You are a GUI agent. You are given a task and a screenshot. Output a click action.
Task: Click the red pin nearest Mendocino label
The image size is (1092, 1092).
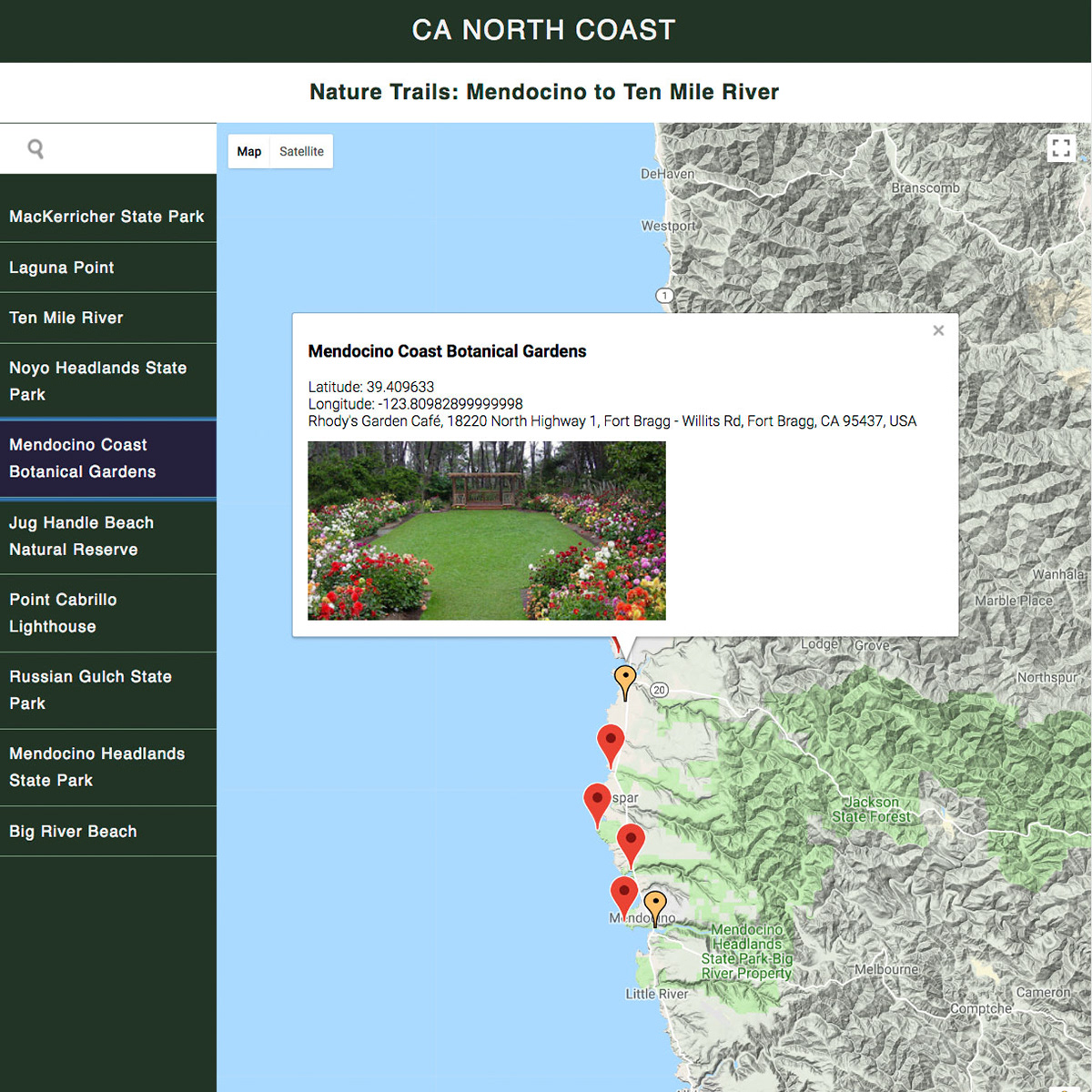(x=623, y=898)
